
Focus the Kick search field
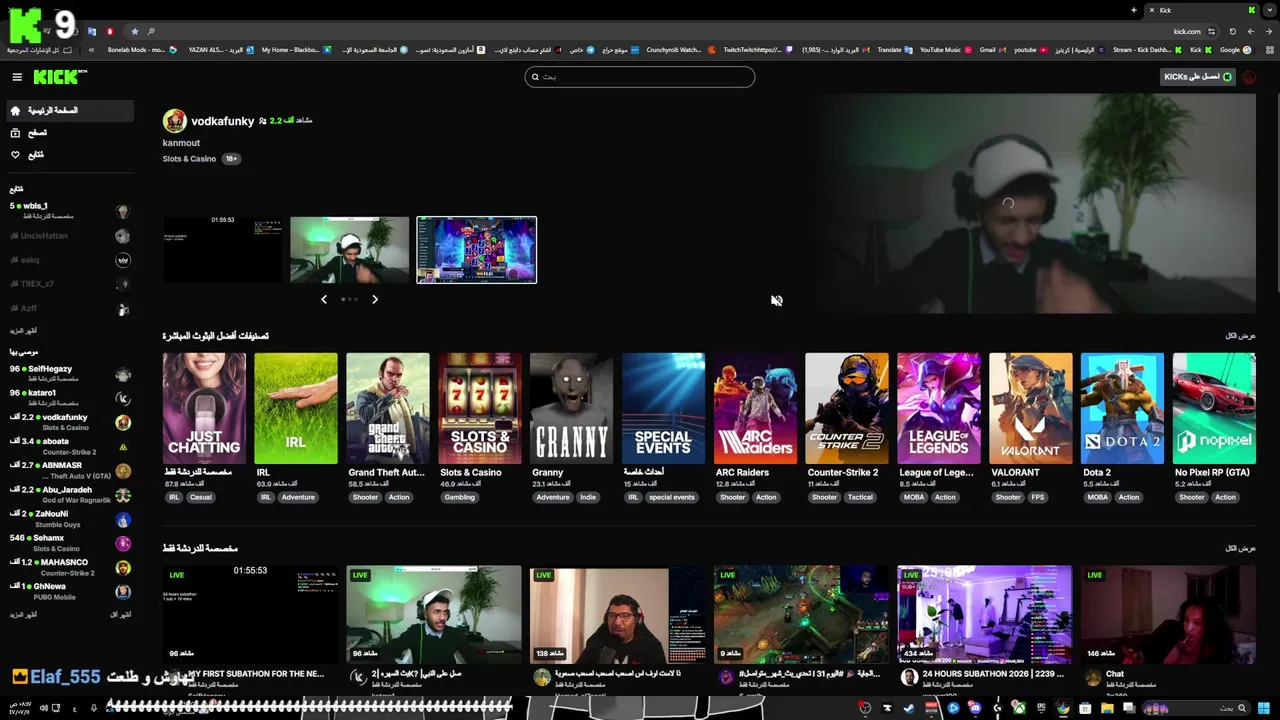640,77
